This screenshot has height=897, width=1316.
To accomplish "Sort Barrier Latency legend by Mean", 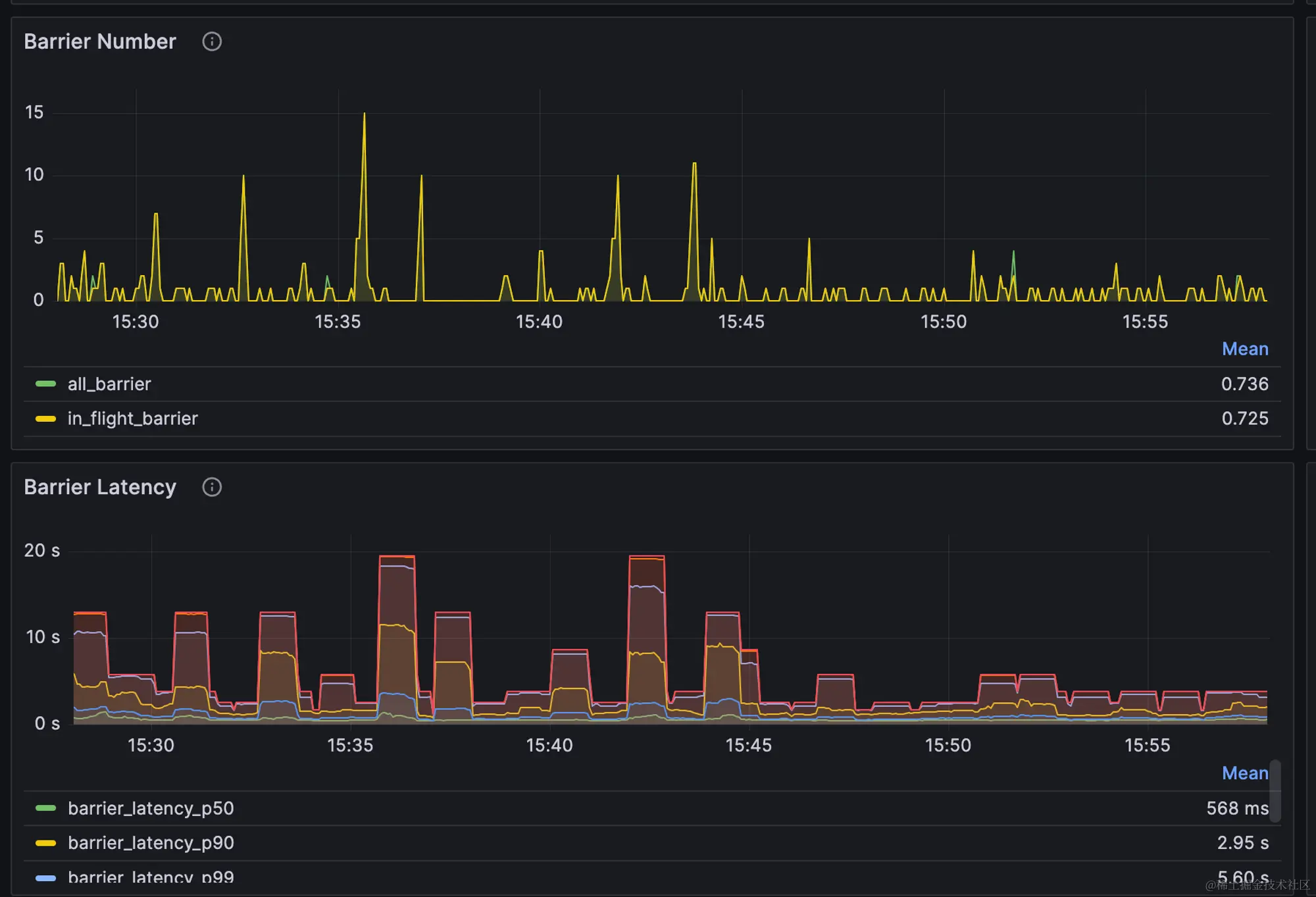I will (x=1244, y=773).
